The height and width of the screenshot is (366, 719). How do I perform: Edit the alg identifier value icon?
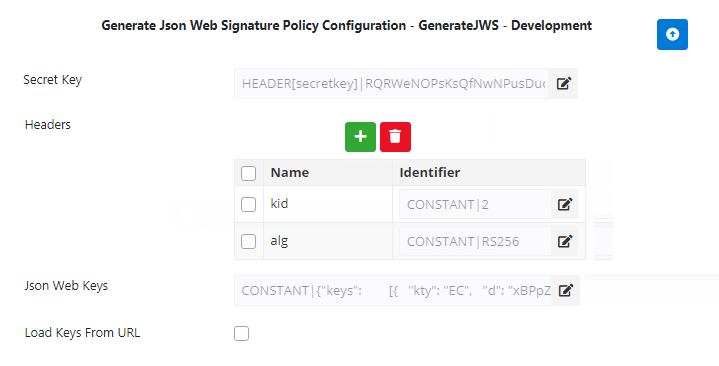point(564,241)
